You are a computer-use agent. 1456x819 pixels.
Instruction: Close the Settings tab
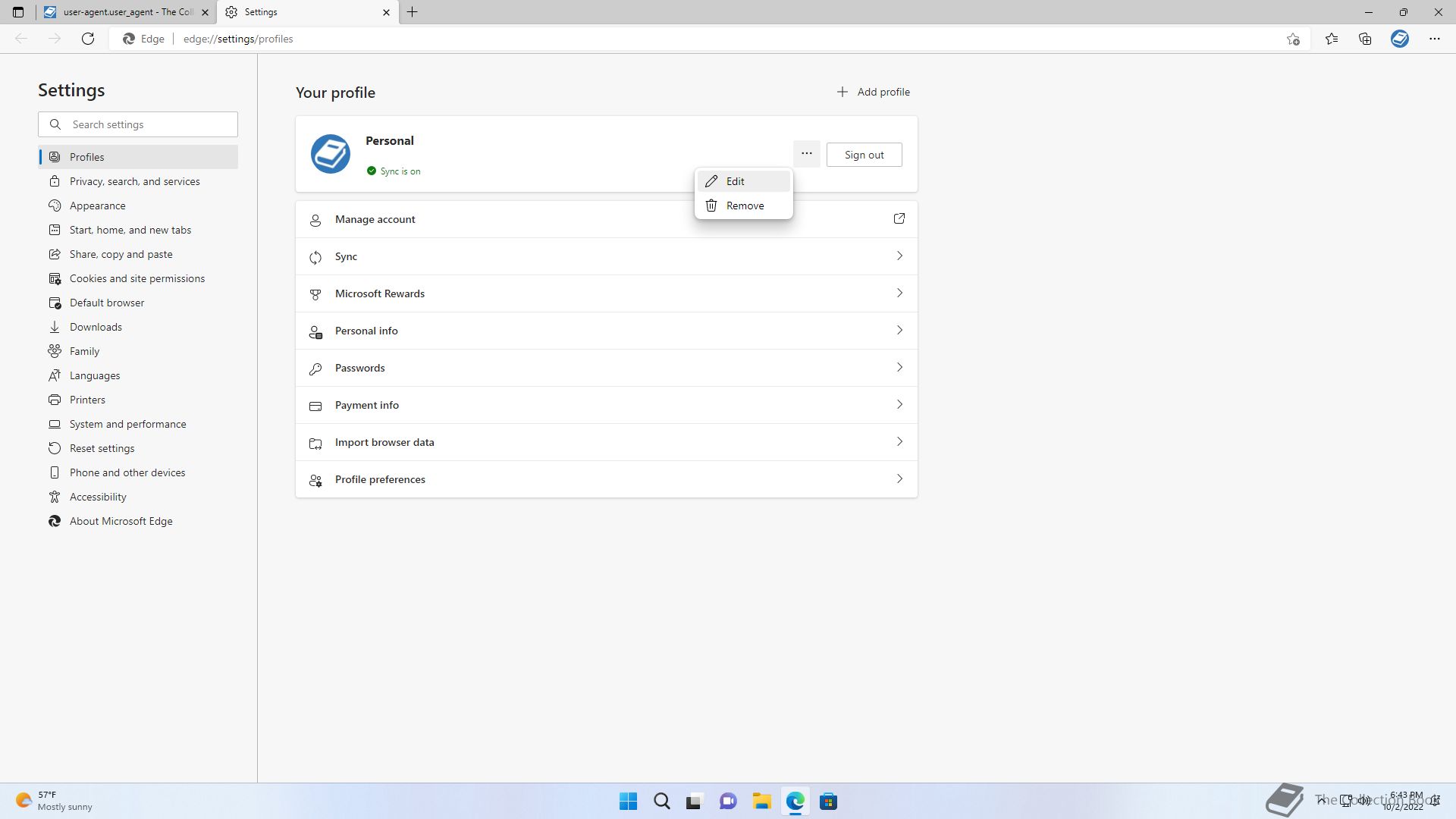coord(386,12)
